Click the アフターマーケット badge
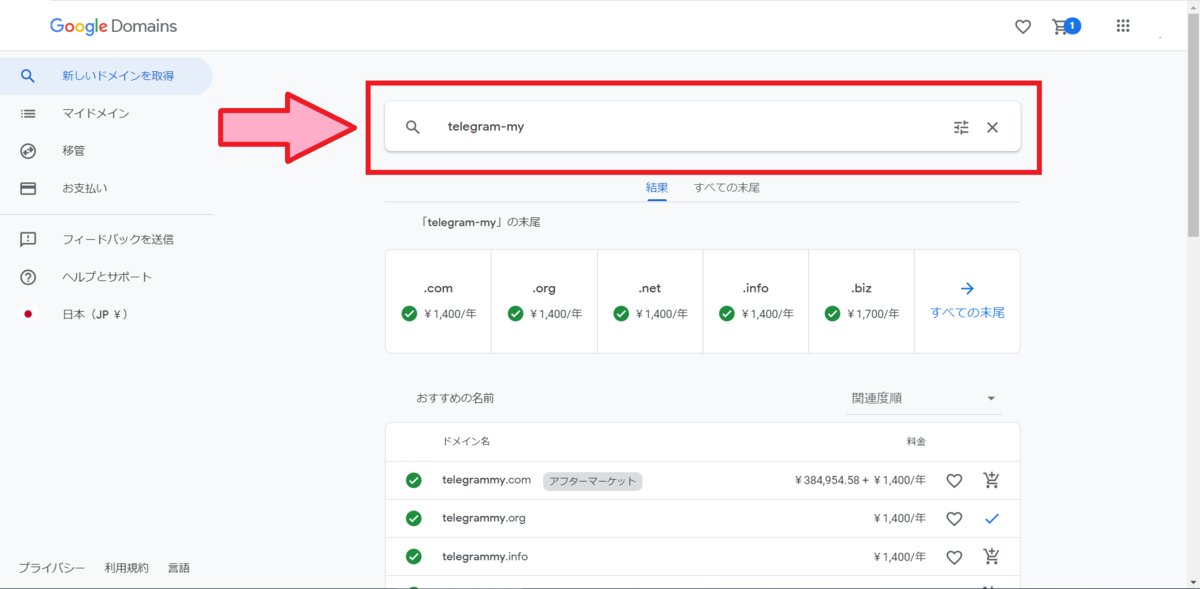The width and height of the screenshot is (1200, 589). [x=593, y=481]
